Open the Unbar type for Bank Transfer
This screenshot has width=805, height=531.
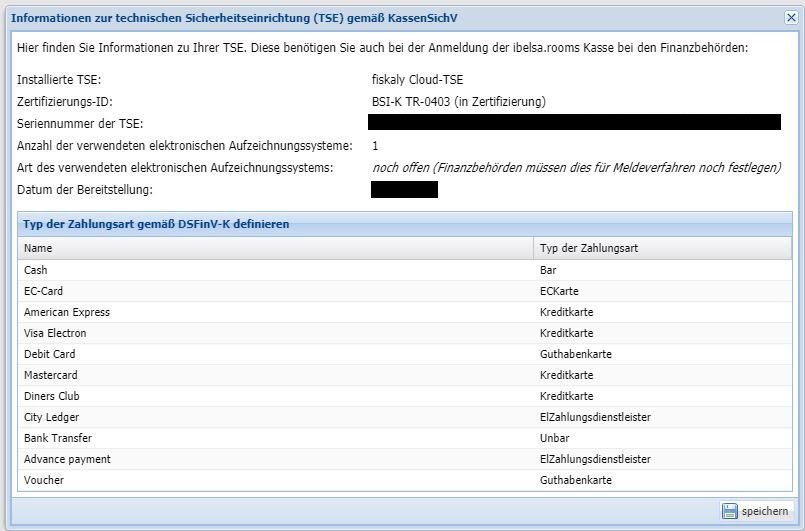click(x=554, y=438)
